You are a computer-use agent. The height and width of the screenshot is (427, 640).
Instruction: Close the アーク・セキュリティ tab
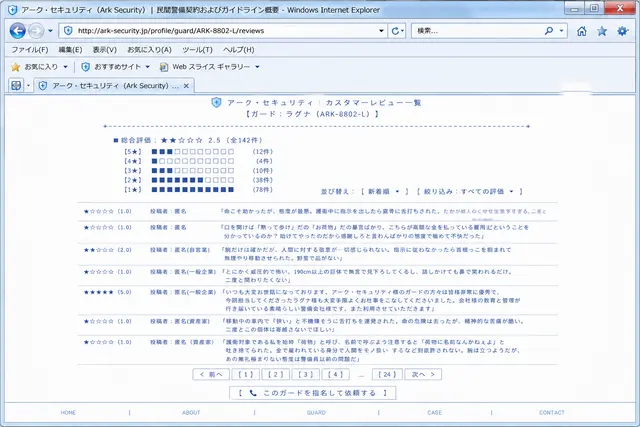[186, 86]
